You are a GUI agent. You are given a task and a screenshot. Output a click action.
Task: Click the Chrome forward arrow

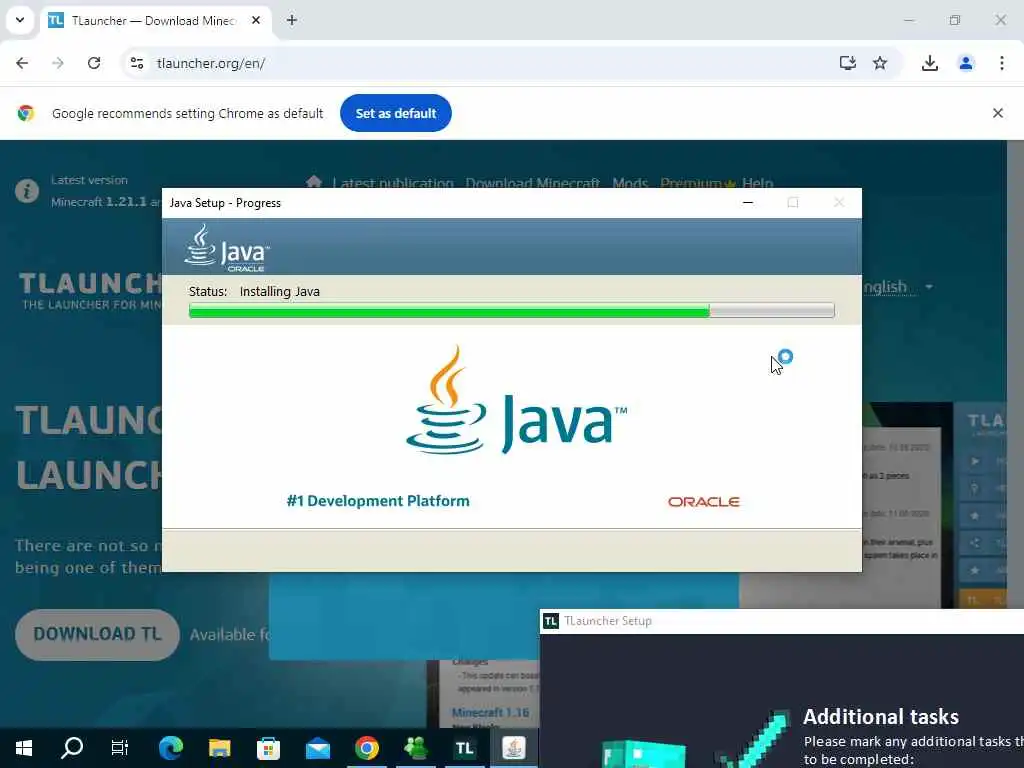[58, 63]
